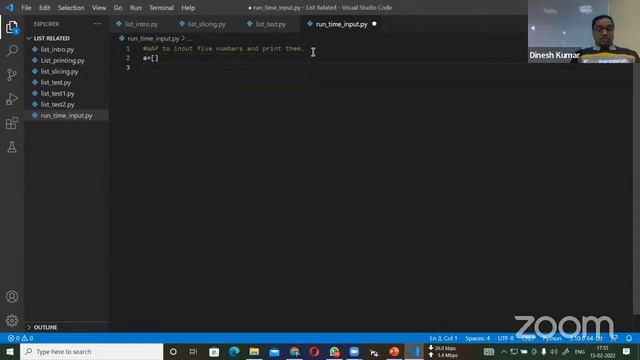Show hidden system tray icons

504,351
